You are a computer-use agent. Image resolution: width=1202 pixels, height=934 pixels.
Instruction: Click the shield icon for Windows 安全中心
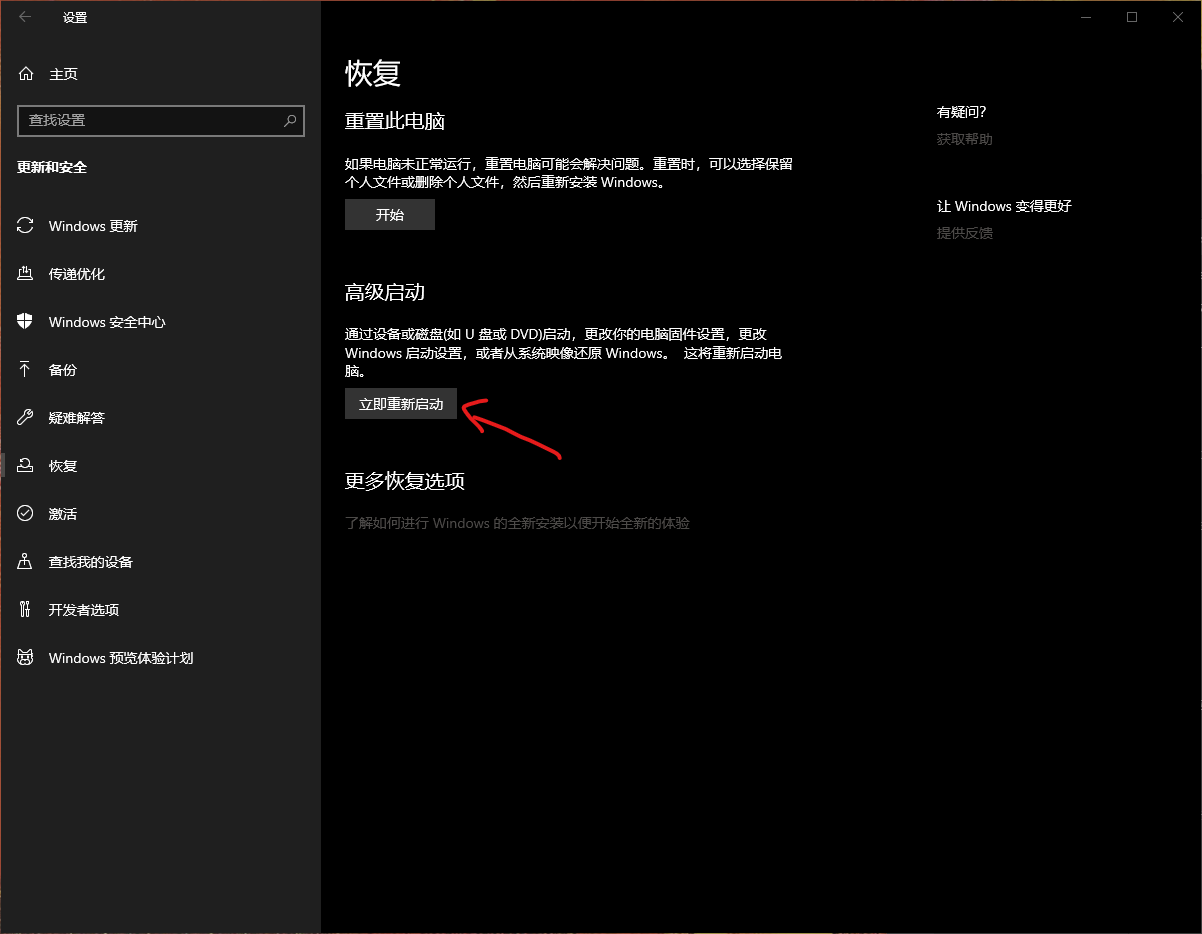26,322
